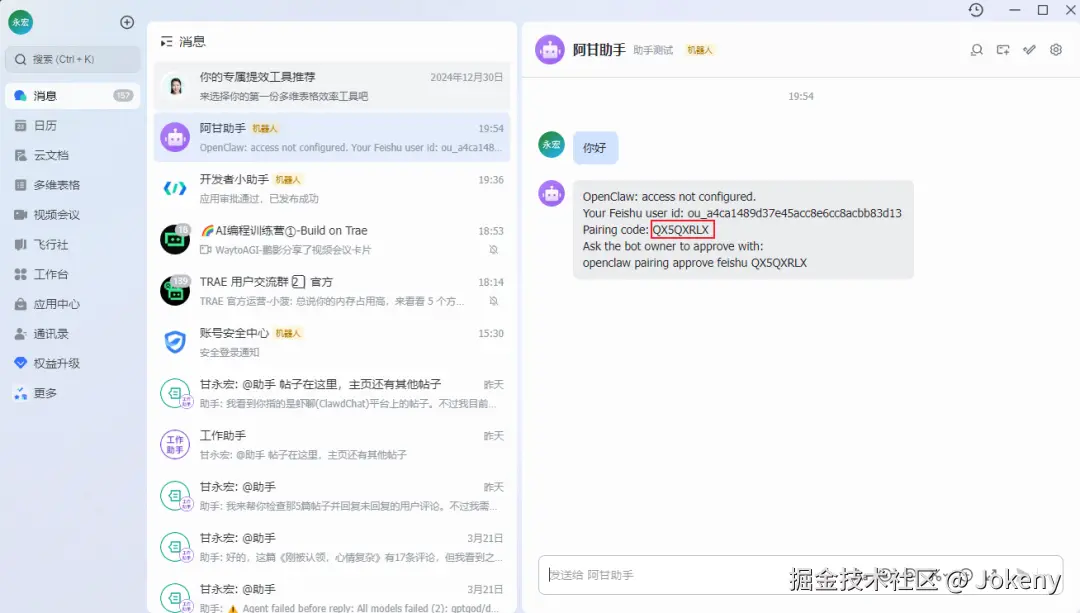Click the done checkmark icon in chat header
This screenshot has height=613, width=1080.
(x=1029, y=50)
